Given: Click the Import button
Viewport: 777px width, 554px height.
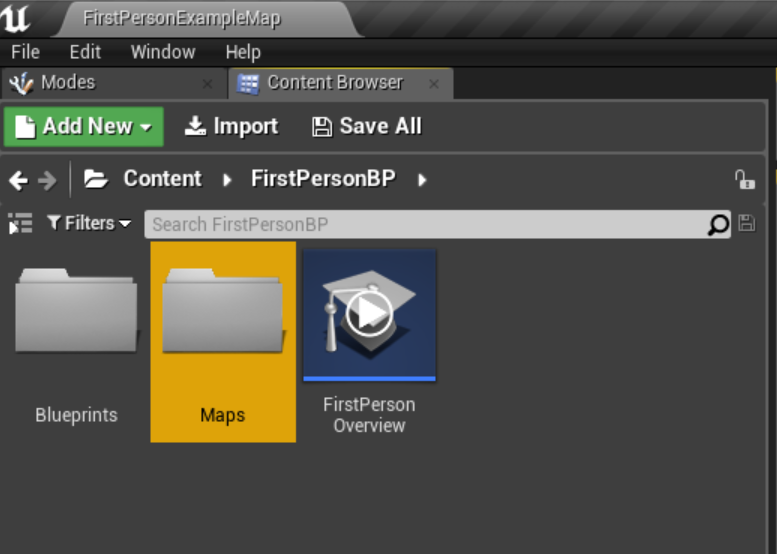Looking at the screenshot, I should (232, 127).
